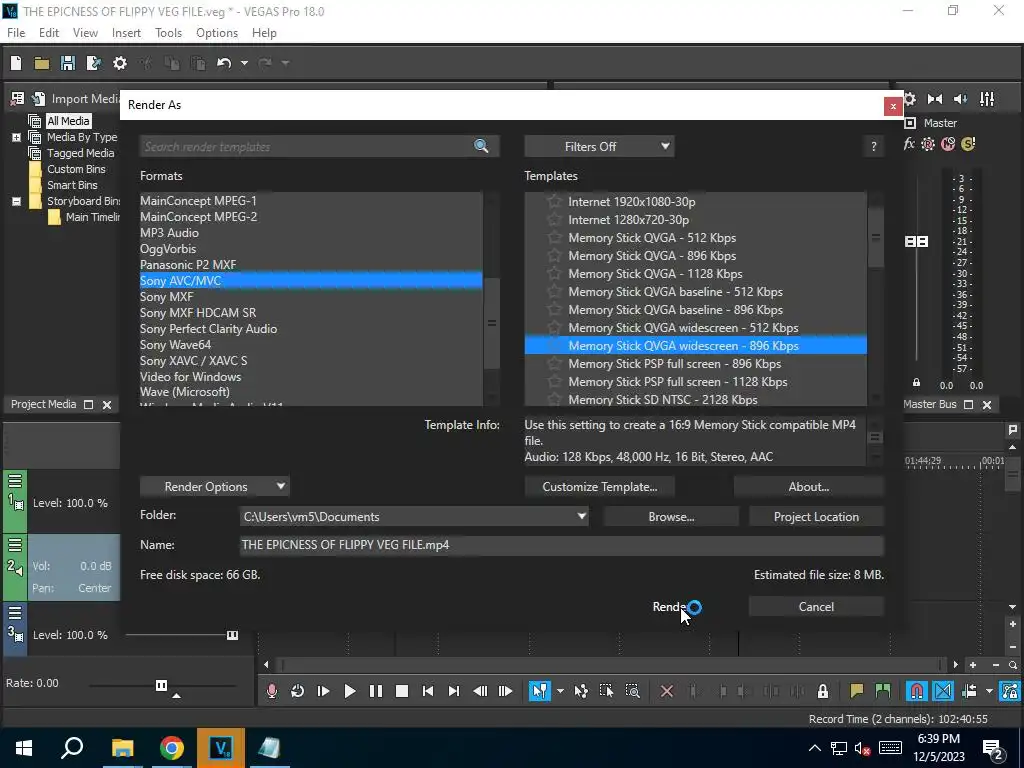Viewport: 1024px width, 768px height.
Task: Open Master Bus audio properties gear
Action: coord(910,99)
